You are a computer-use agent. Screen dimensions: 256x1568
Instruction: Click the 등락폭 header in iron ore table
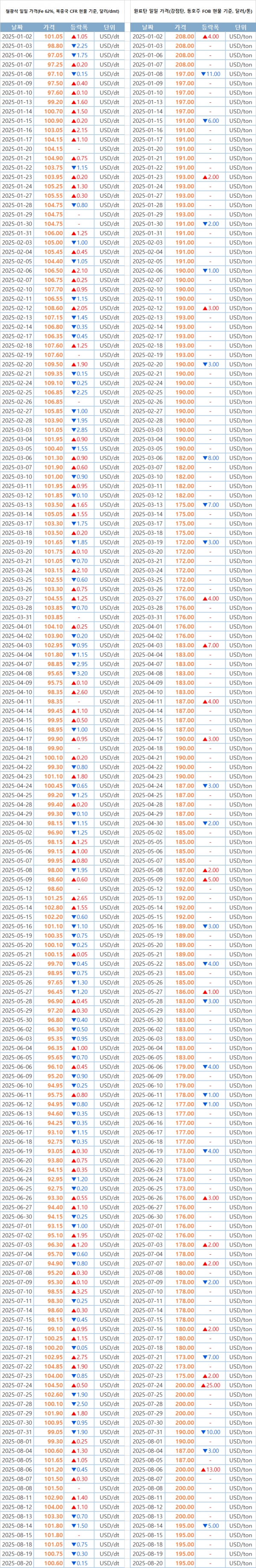point(79,27)
